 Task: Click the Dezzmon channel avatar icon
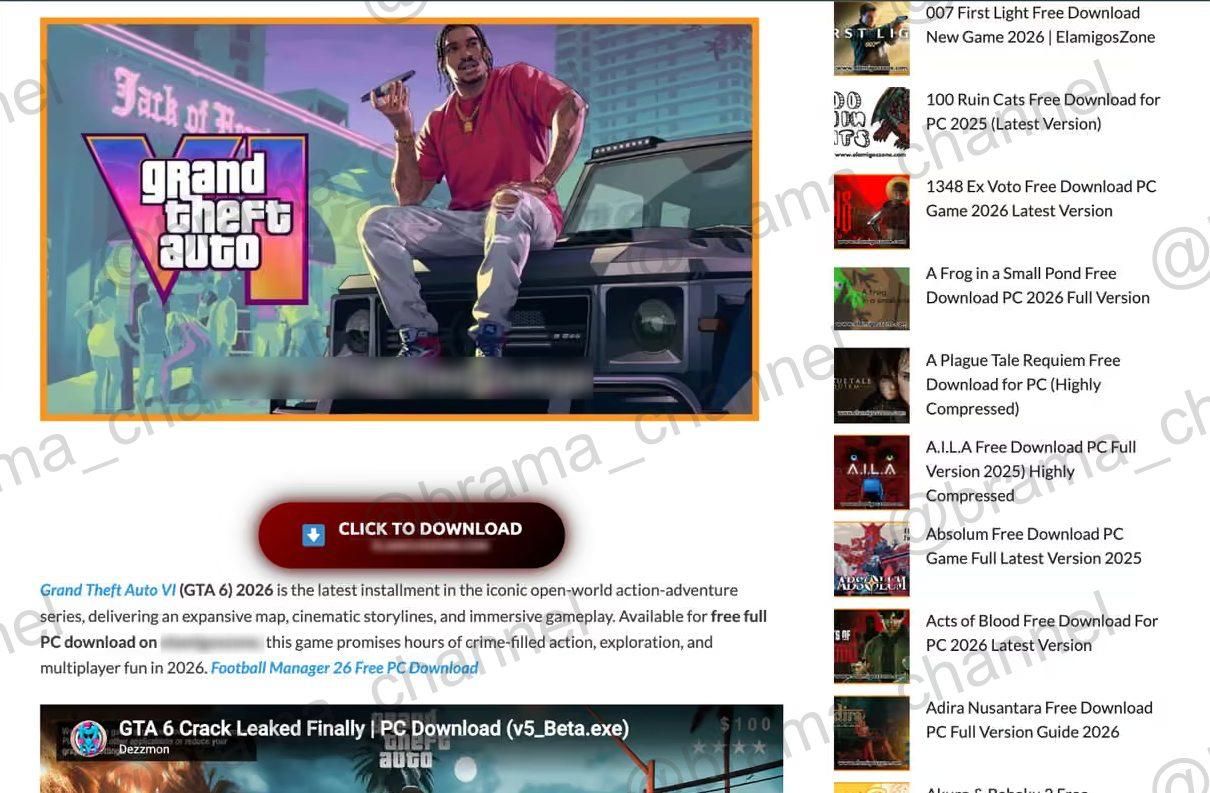tap(89, 738)
